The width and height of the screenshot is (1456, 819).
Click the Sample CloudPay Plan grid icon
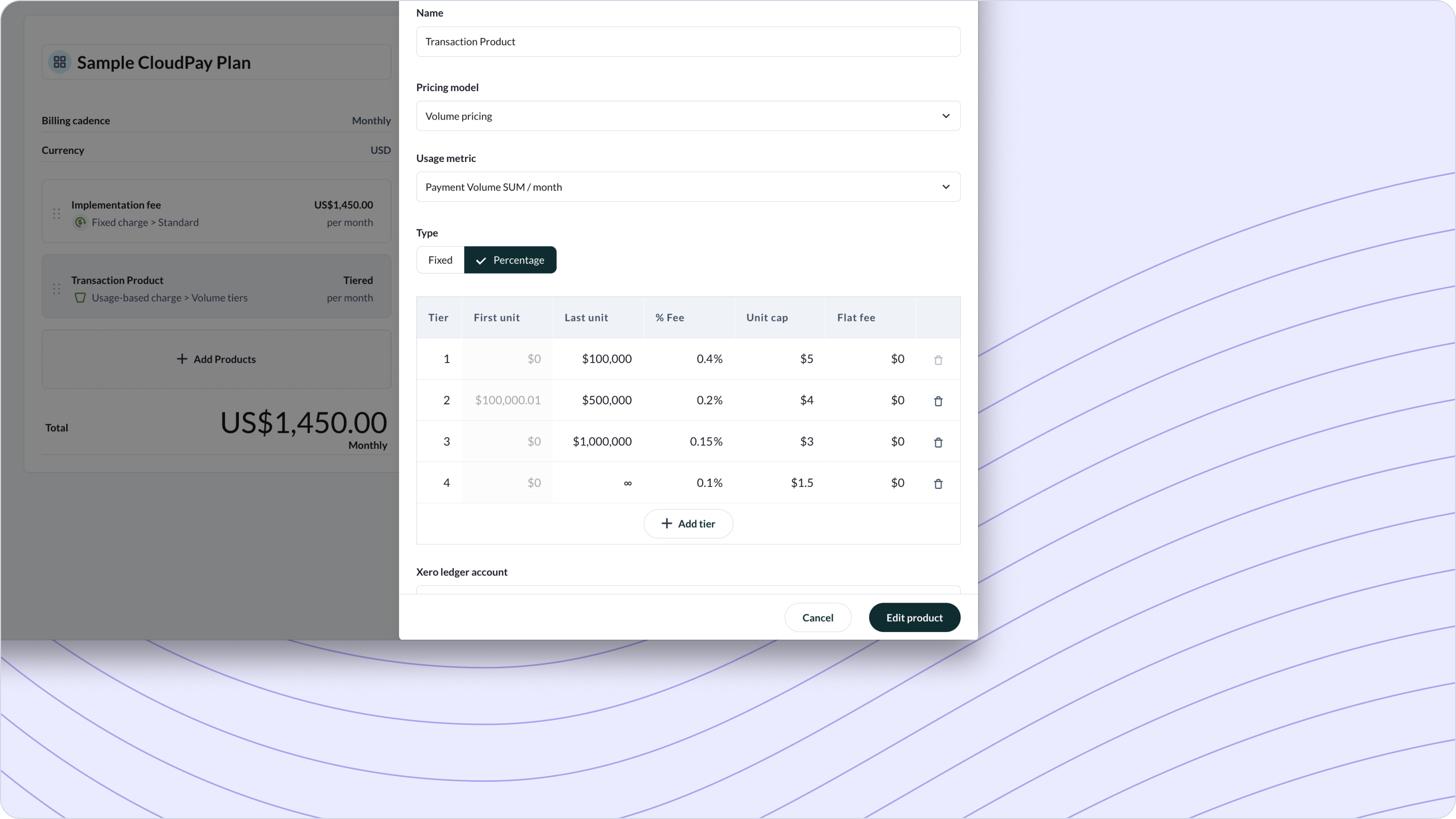[59, 62]
